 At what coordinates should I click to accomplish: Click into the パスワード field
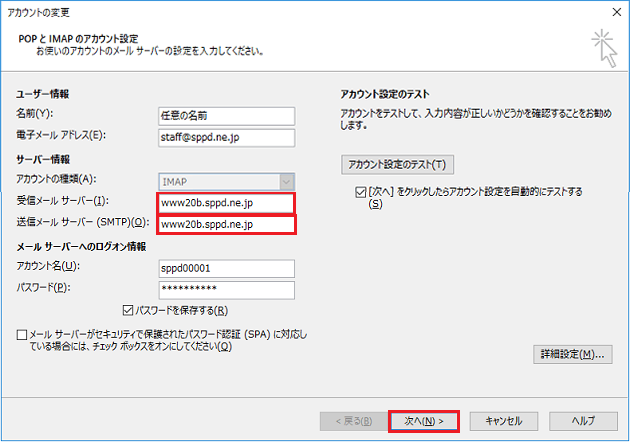click(226, 289)
